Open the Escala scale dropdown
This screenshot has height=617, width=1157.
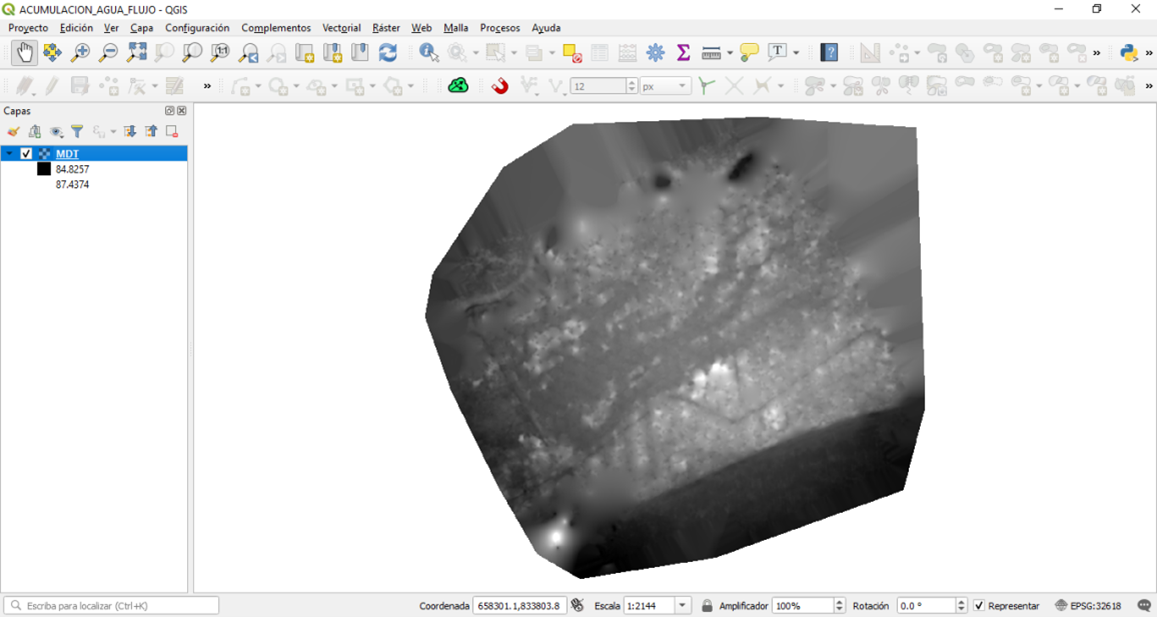[682, 606]
